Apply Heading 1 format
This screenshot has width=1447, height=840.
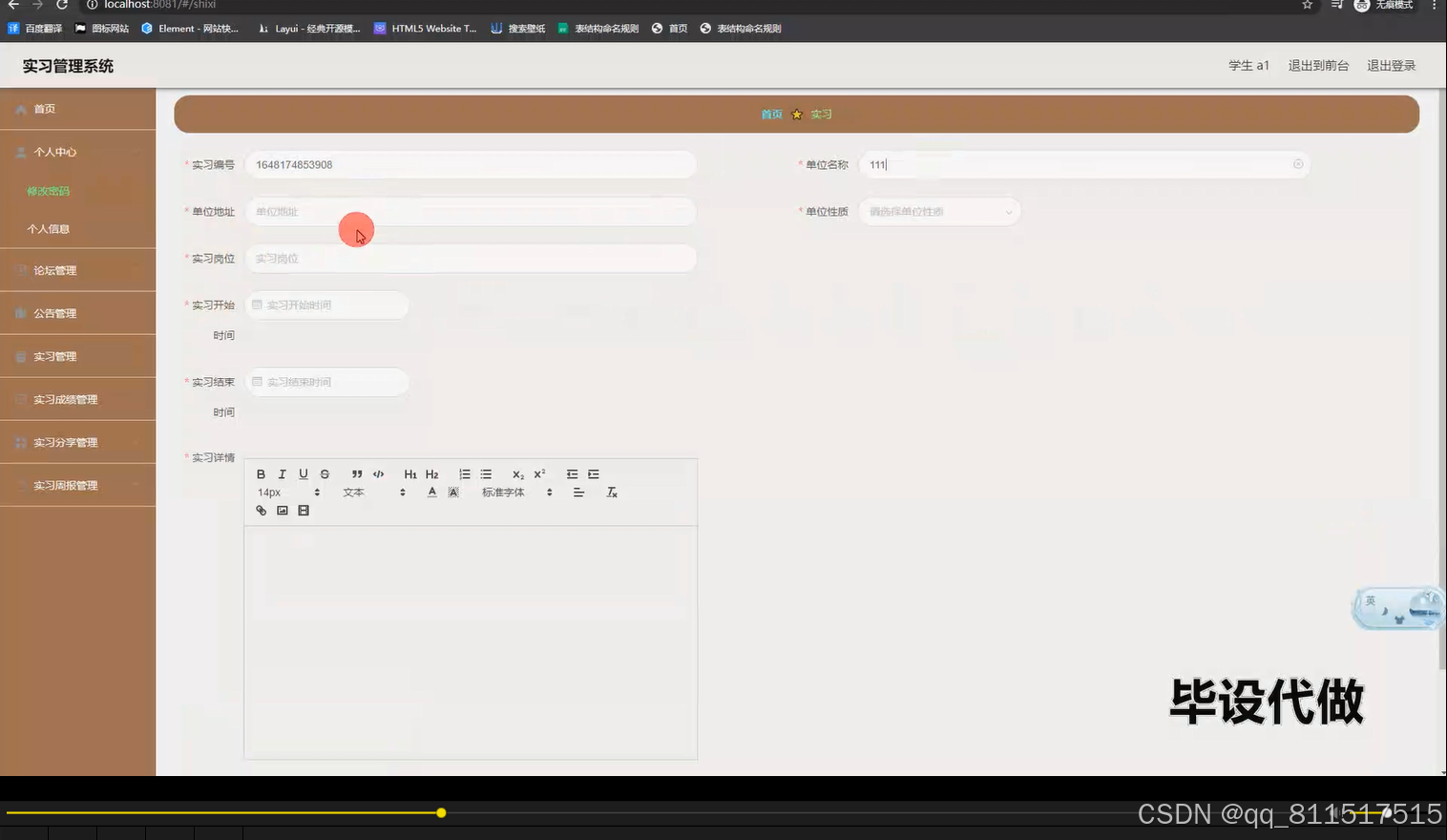[x=410, y=474]
